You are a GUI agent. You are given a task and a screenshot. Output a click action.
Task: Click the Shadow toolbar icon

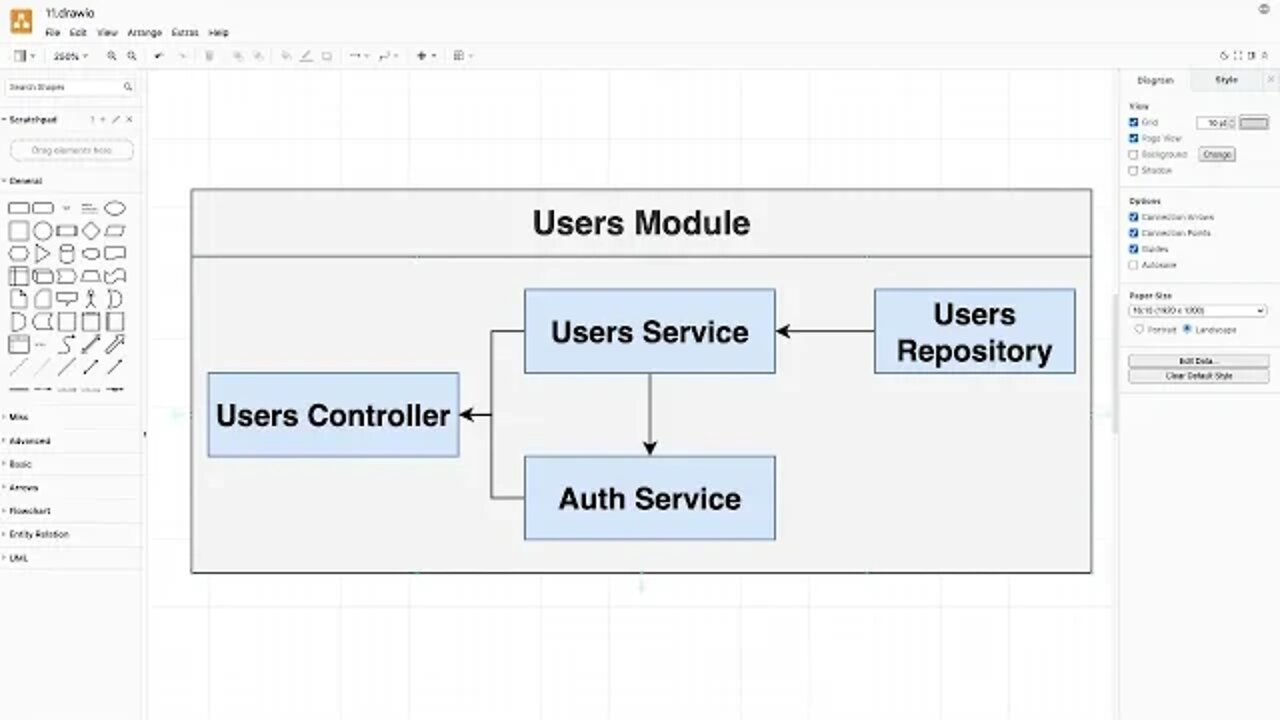[x=327, y=56]
